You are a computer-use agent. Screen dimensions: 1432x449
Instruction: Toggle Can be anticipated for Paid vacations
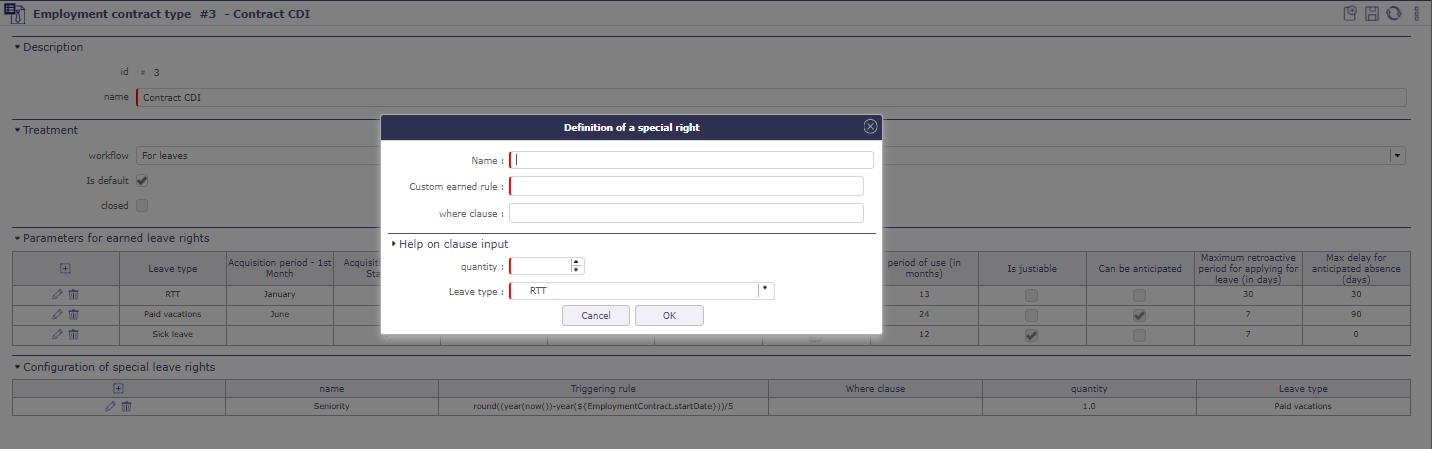1139,315
